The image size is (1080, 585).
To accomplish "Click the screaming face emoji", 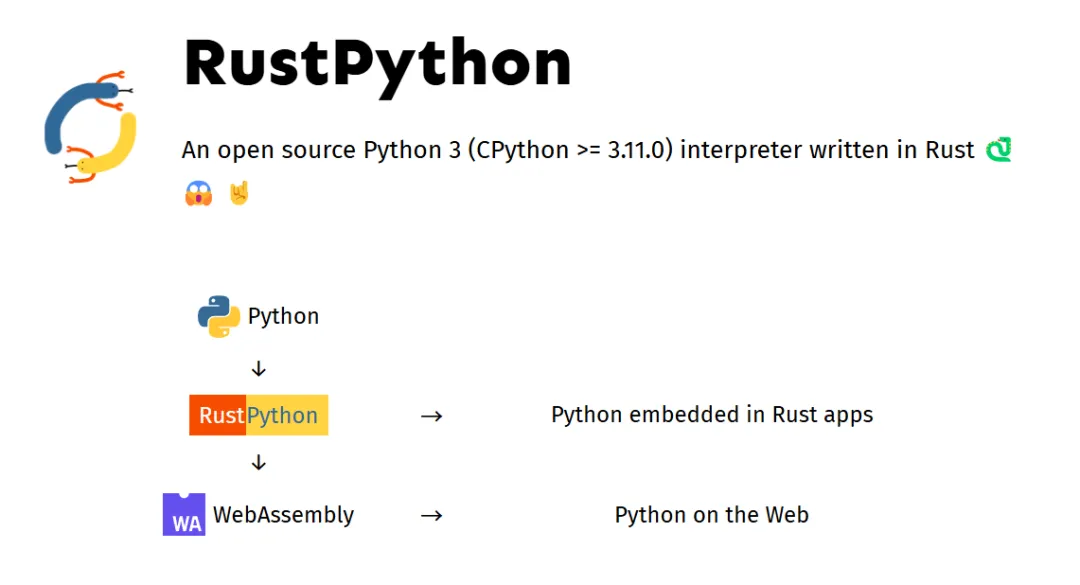I will [x=198, y=193].
